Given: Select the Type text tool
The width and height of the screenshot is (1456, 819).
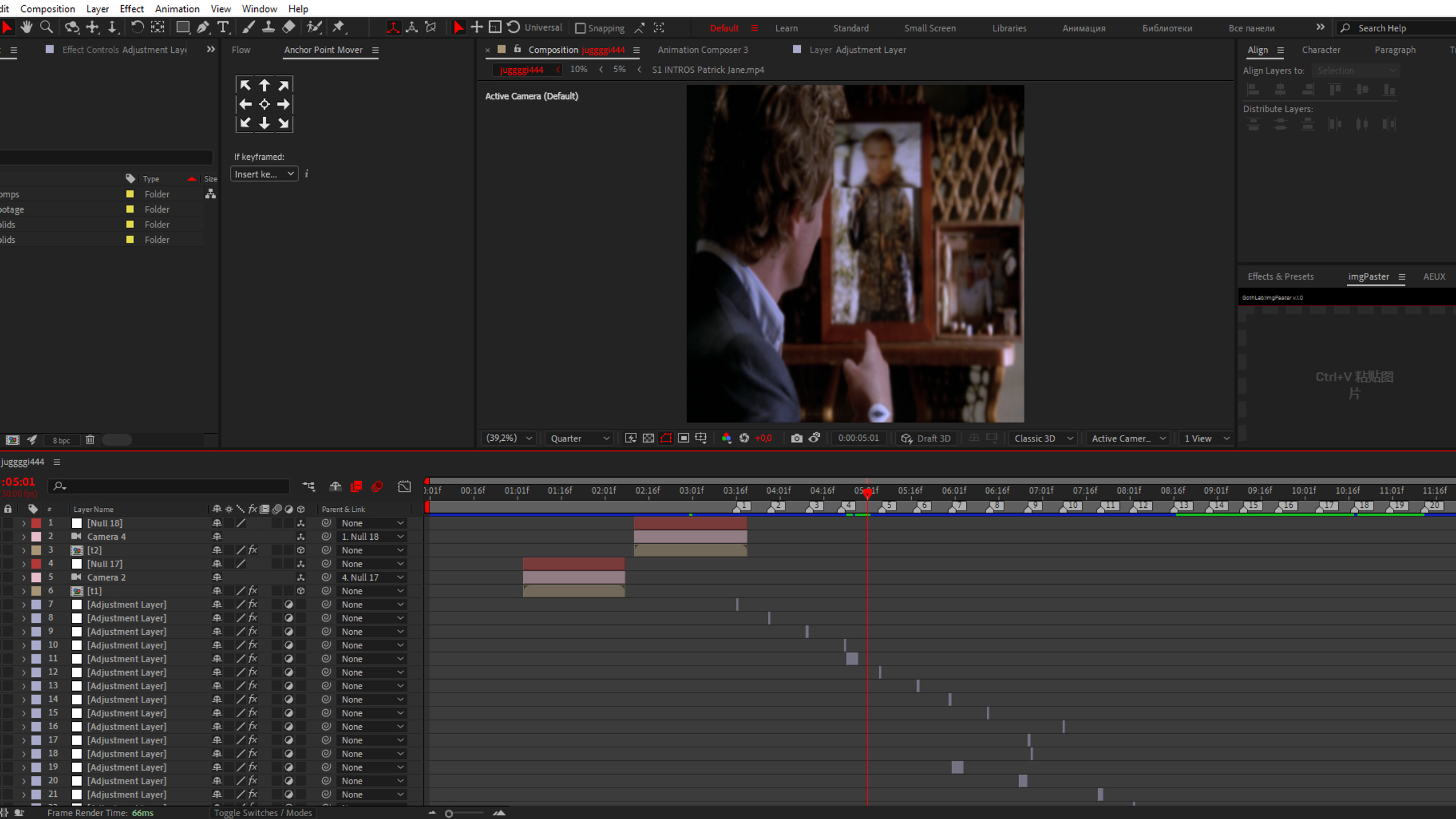Looking at the screenshot, I should click(x=223, y=27).
